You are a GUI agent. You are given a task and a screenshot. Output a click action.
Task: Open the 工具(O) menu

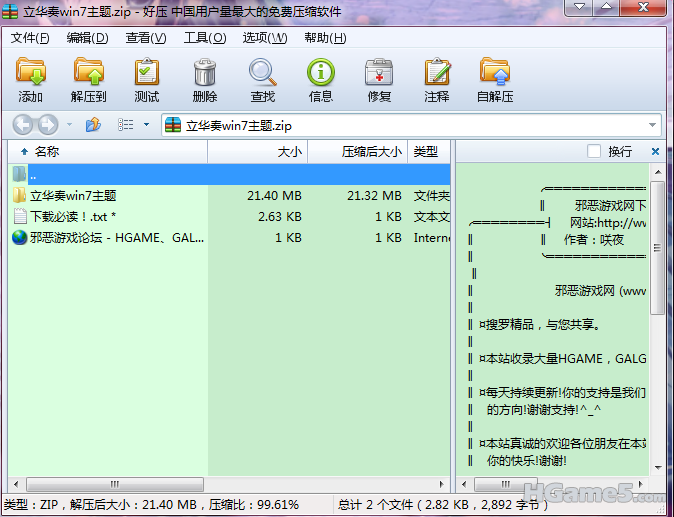tap(204, 38)
